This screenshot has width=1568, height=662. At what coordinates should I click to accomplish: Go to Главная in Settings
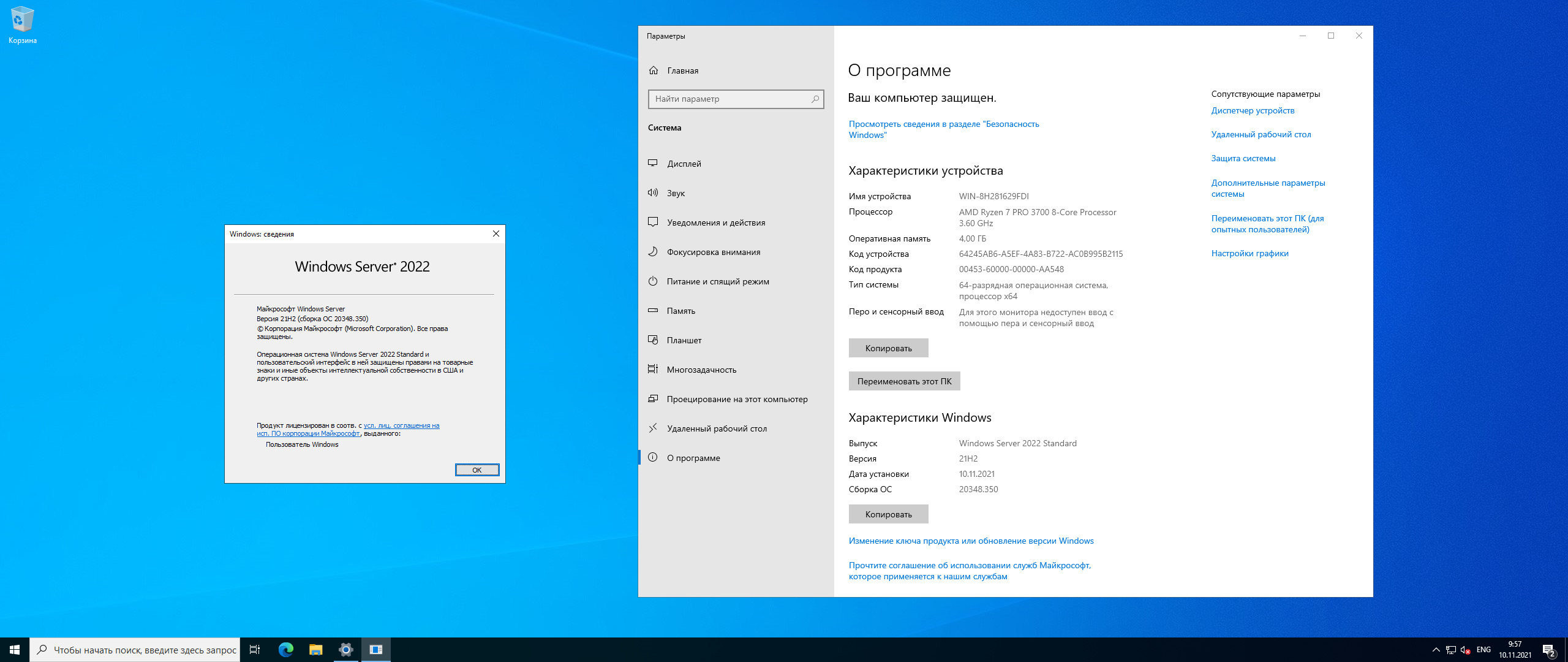point(736,70)
